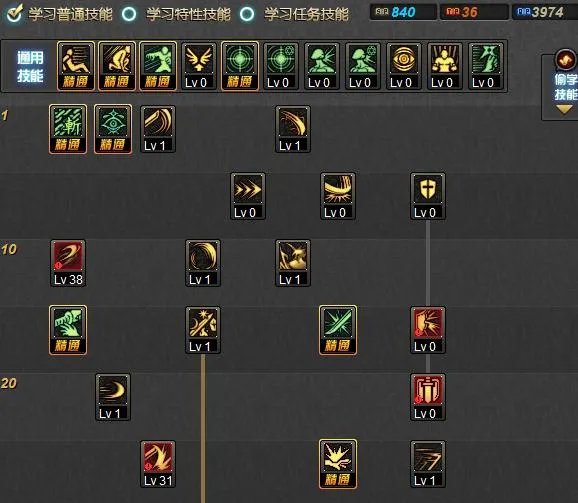Click the green grabbing hand mastered skill

(68, 330)
